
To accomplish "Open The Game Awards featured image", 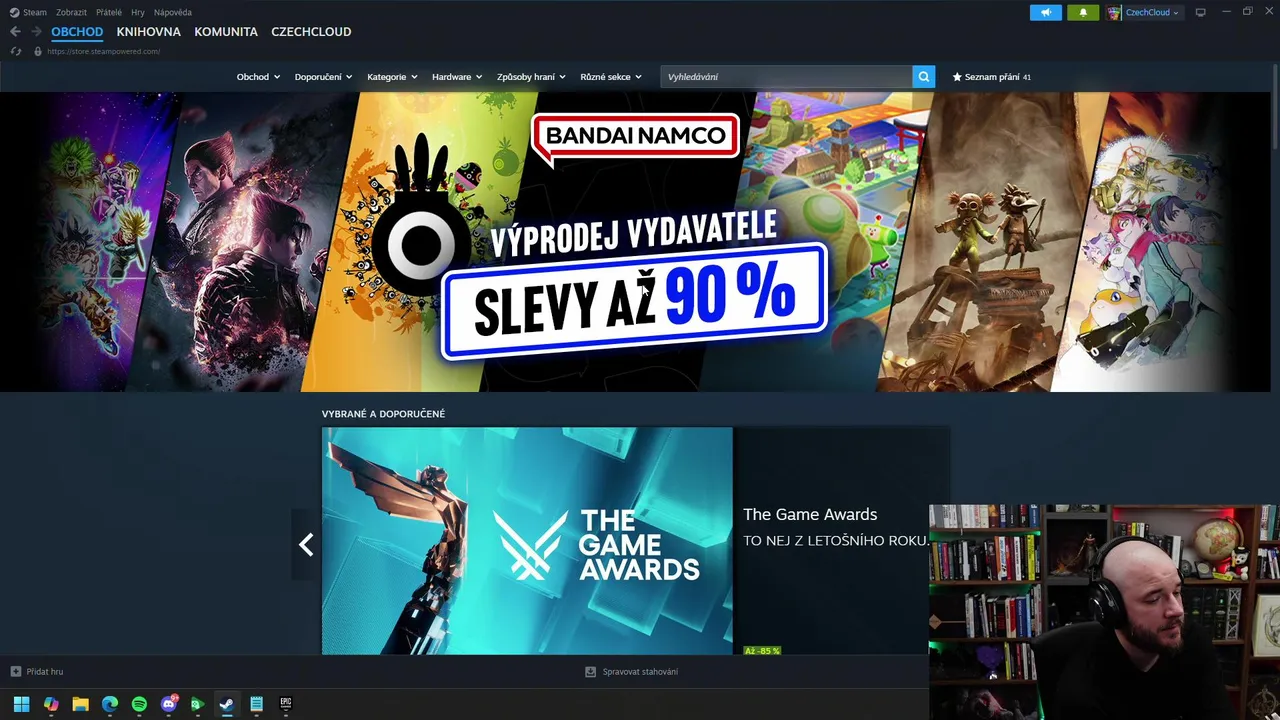I will 527,541.
